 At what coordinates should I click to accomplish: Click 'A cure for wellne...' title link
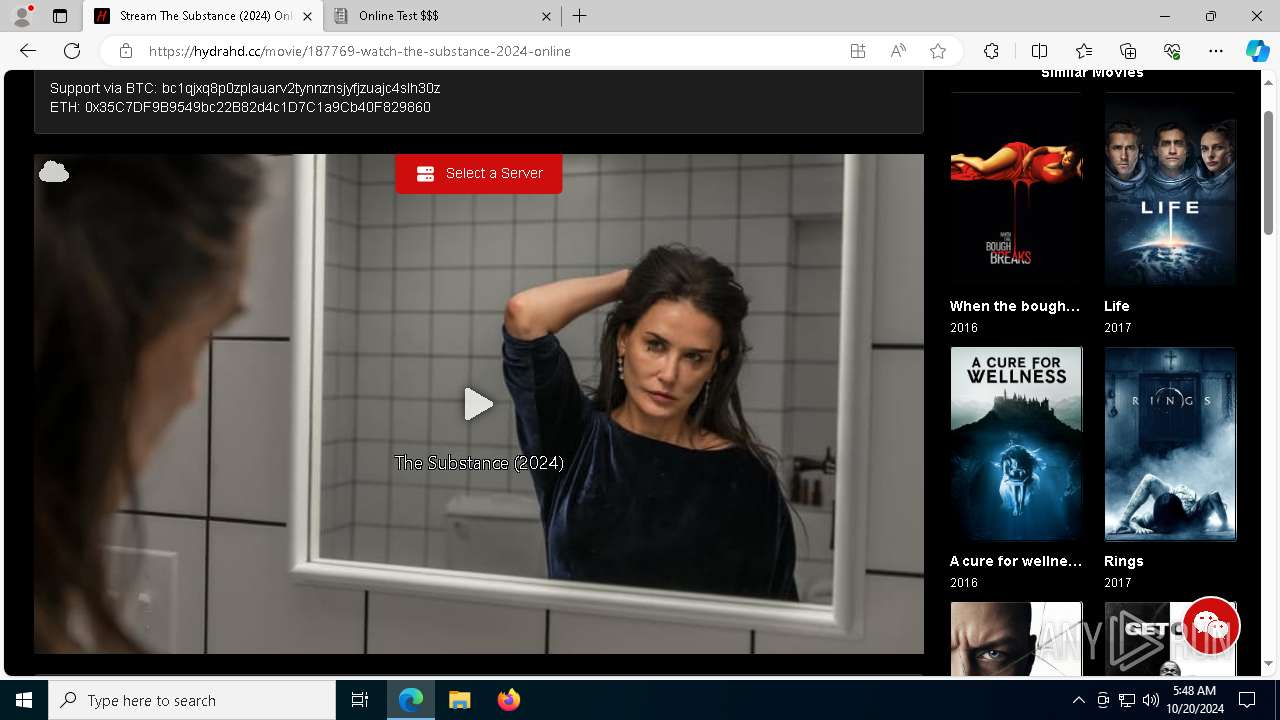click(1016, 561)
